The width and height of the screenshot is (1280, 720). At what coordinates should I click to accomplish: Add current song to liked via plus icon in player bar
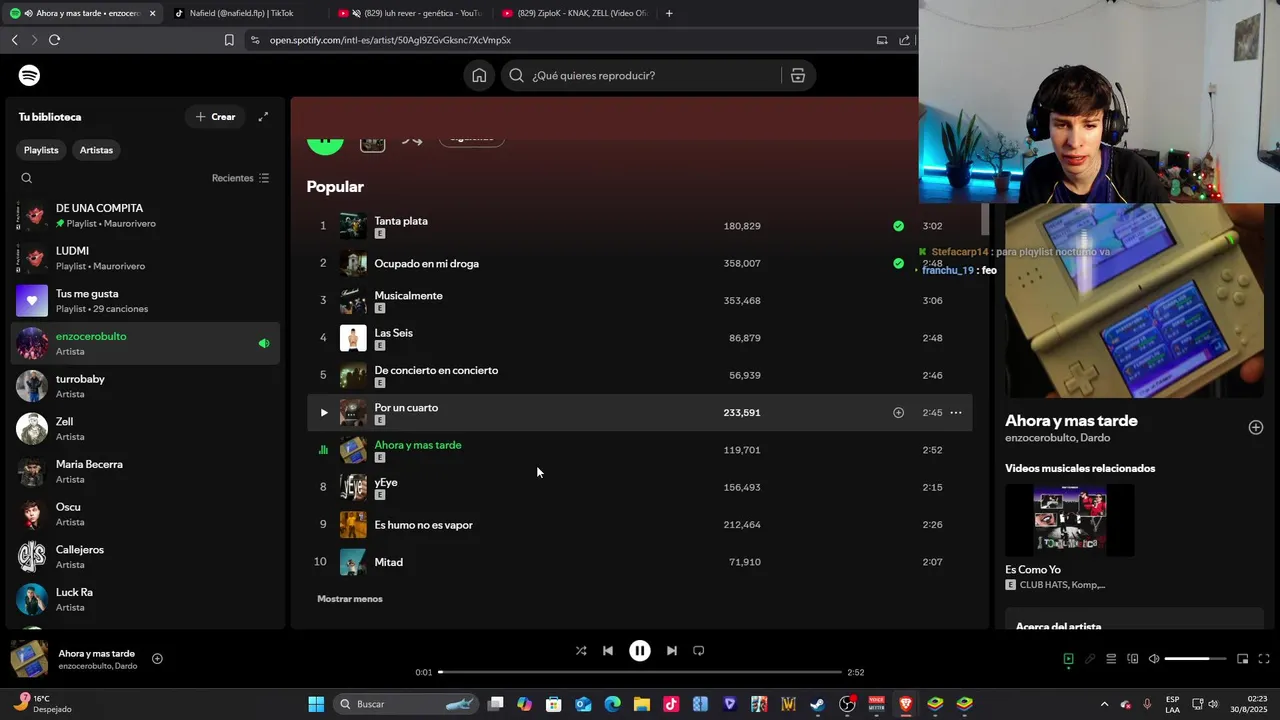click(x=157, y=659)
